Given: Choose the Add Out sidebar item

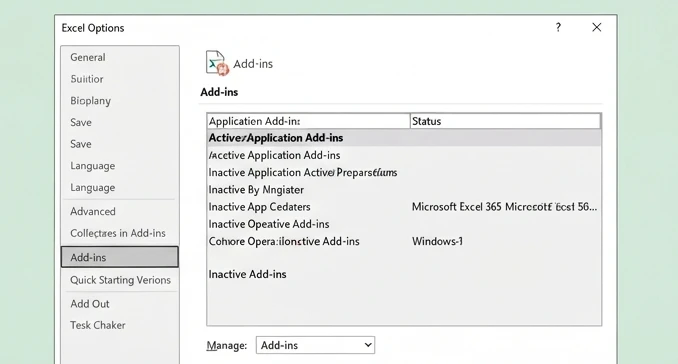Looking at the screenshot, I should coord(90,304).
